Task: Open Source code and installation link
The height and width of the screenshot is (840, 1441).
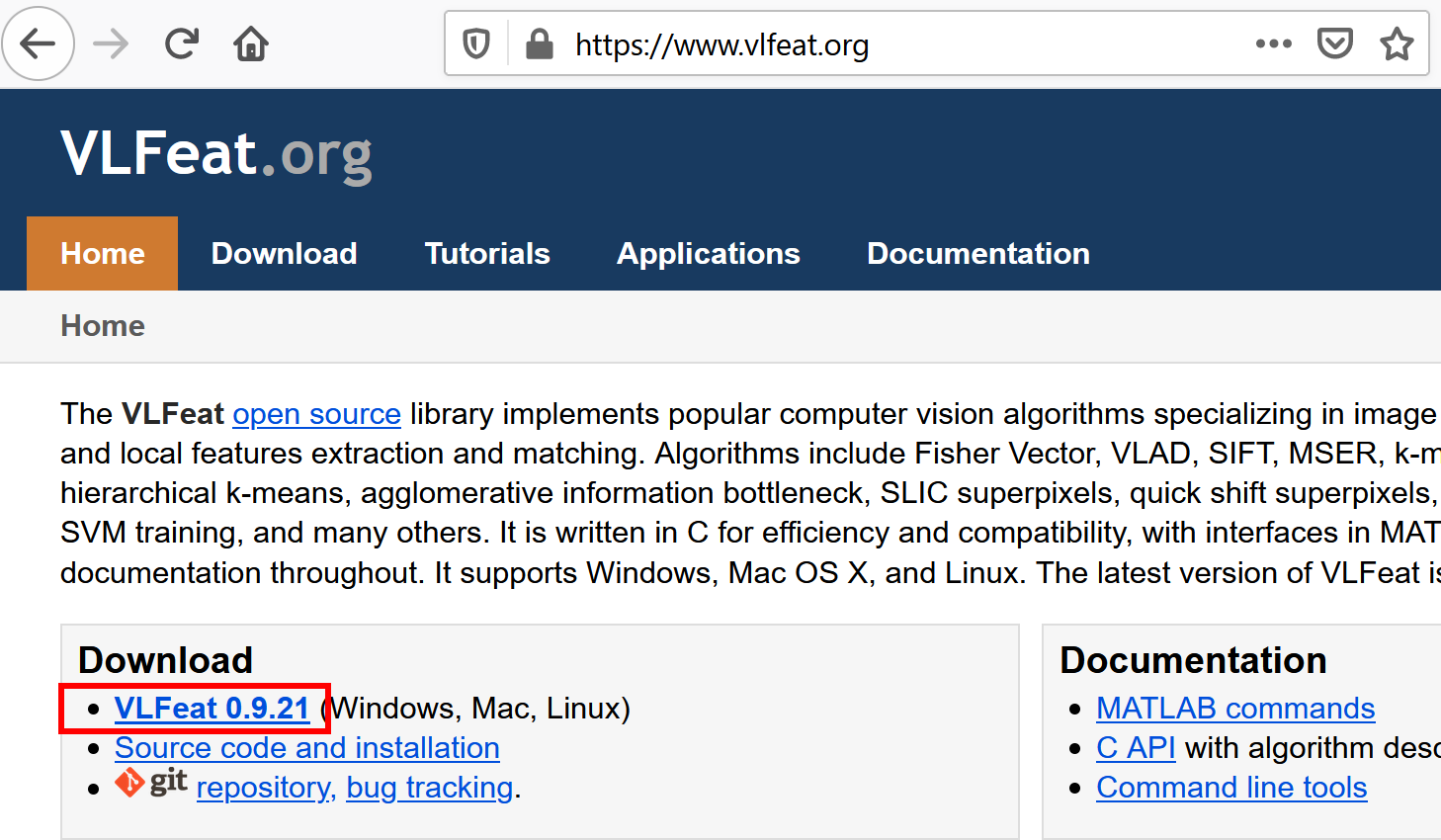Action: 307,748
